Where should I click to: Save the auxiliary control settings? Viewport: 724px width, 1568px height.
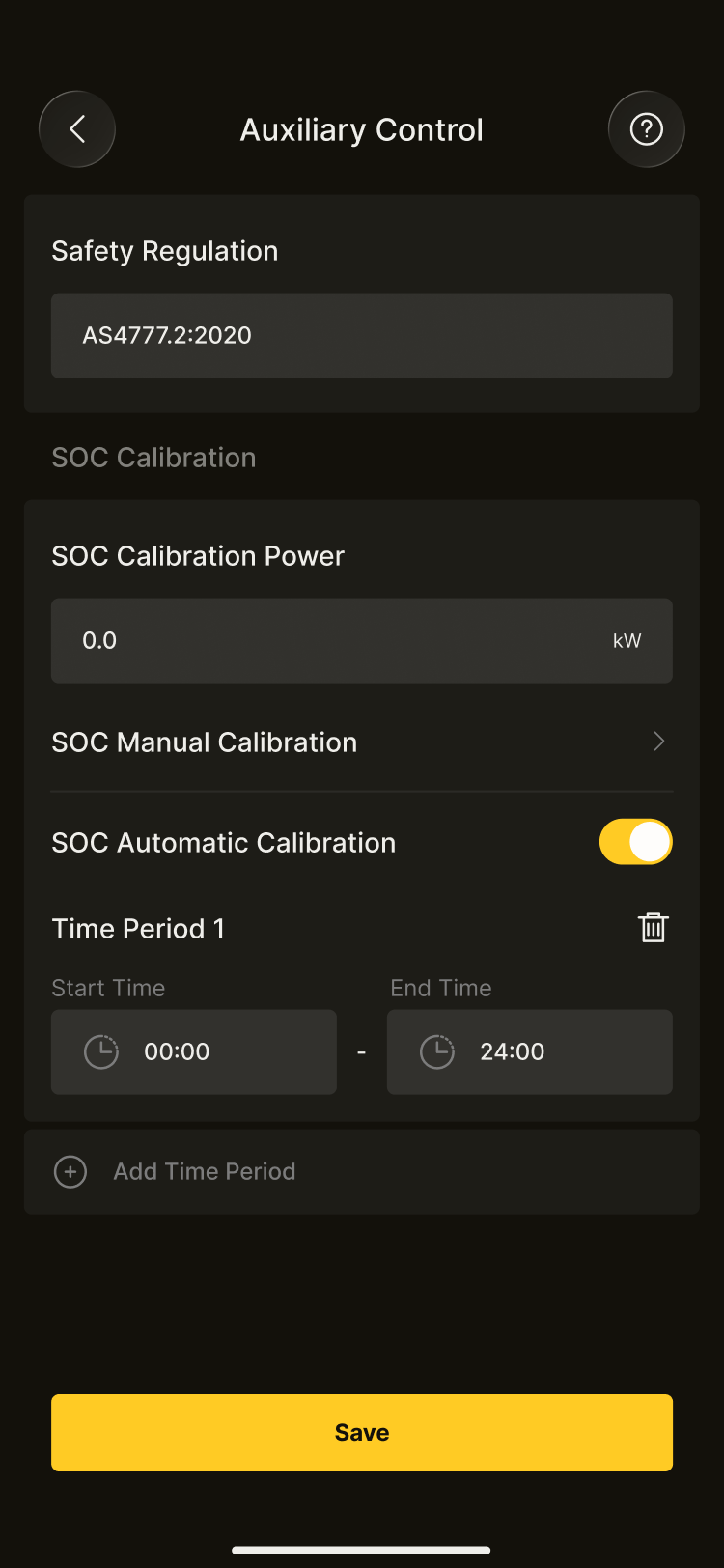(x=361, y=1432)
